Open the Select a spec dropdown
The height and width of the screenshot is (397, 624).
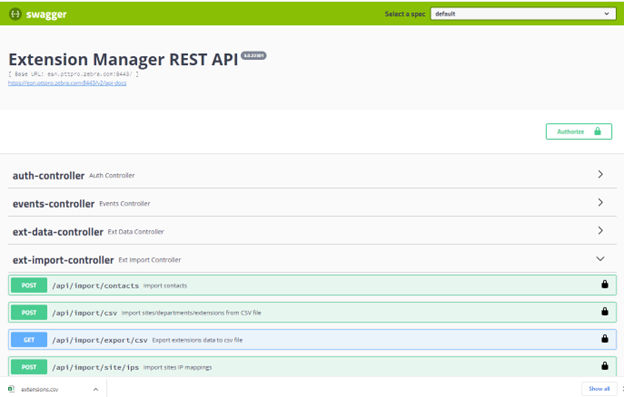523,14
